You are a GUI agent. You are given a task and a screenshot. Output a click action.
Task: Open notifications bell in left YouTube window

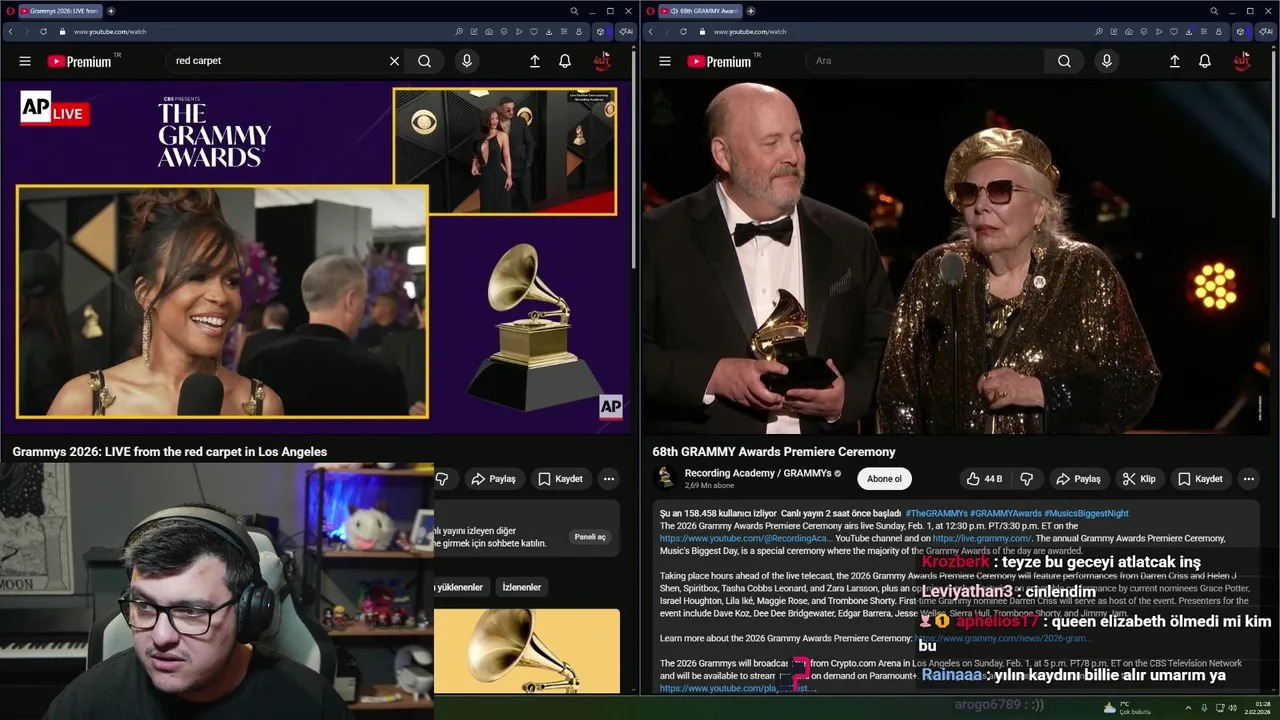pyautogui.click(x=565, y=61)
